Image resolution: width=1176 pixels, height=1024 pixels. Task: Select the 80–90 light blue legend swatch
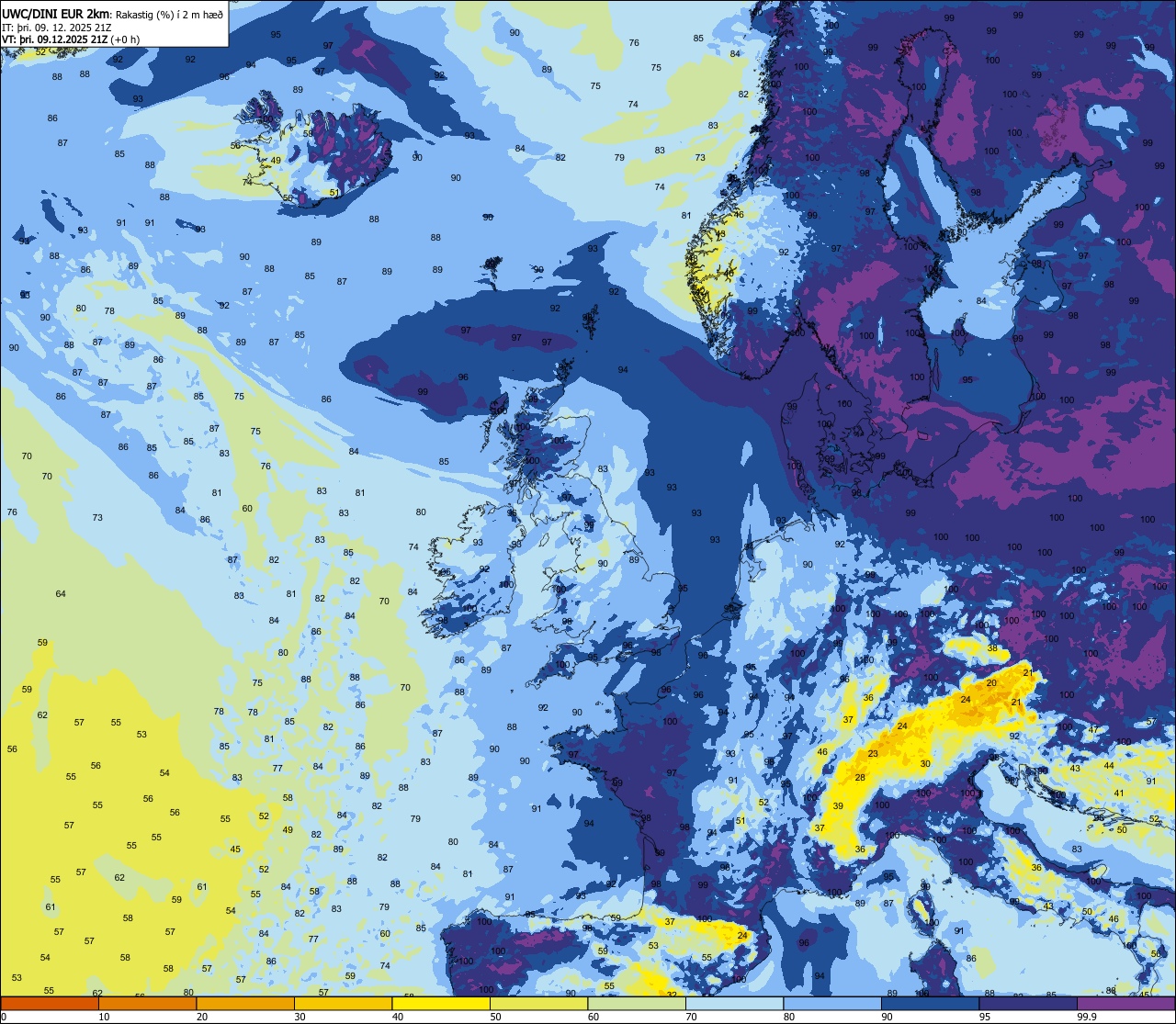(x=832, y=1003)
